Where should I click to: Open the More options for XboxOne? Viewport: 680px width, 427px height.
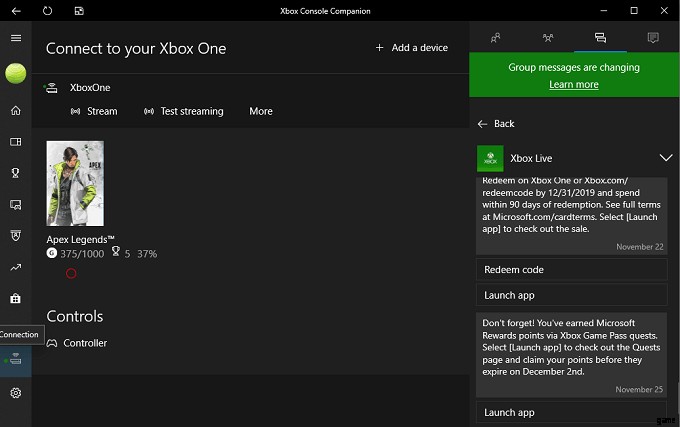[260, 111]
